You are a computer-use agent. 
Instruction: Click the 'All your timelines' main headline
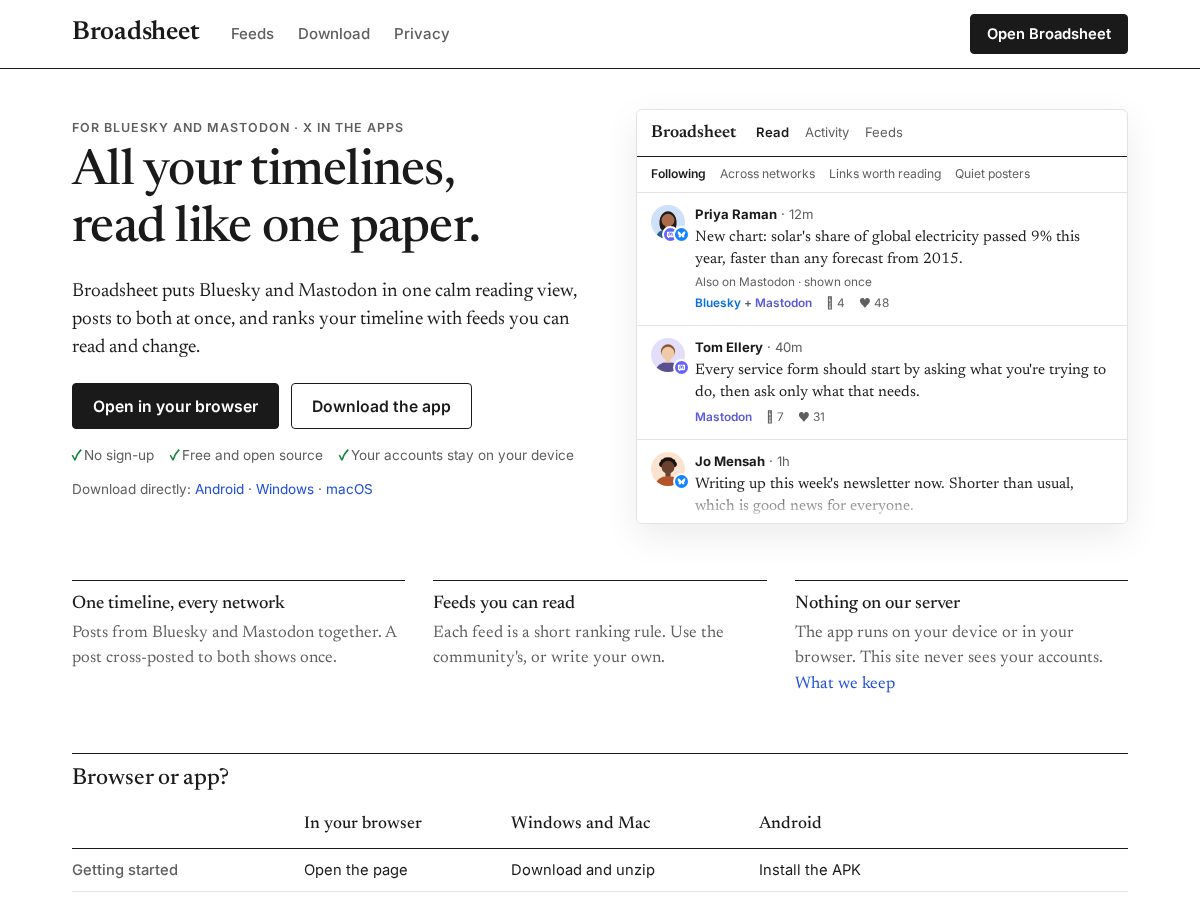pos(276,196)
